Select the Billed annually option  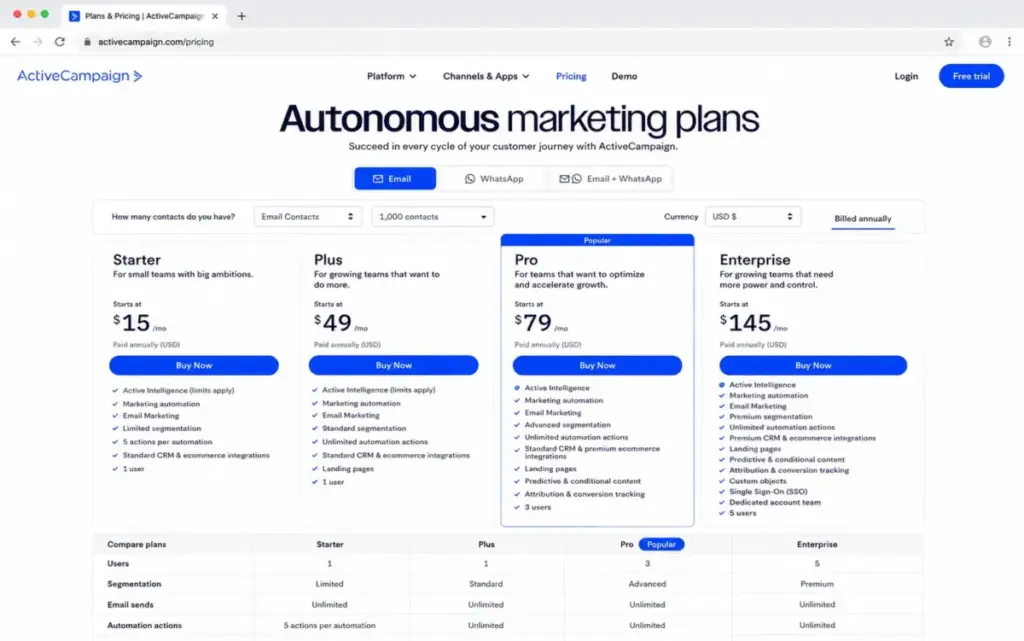(x=862, y=219)
